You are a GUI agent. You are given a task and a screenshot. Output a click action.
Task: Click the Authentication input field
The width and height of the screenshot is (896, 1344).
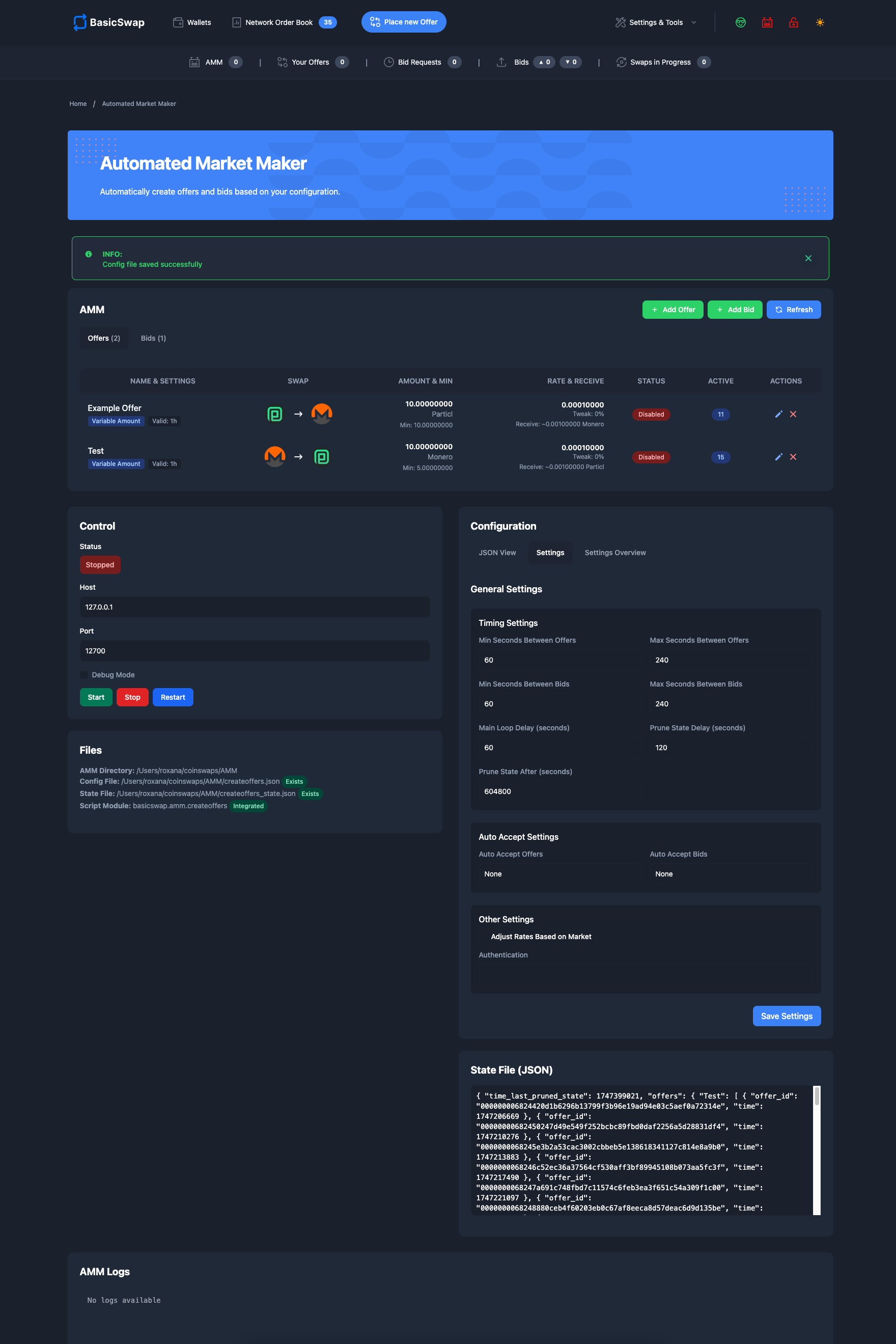tap(645, 975)
